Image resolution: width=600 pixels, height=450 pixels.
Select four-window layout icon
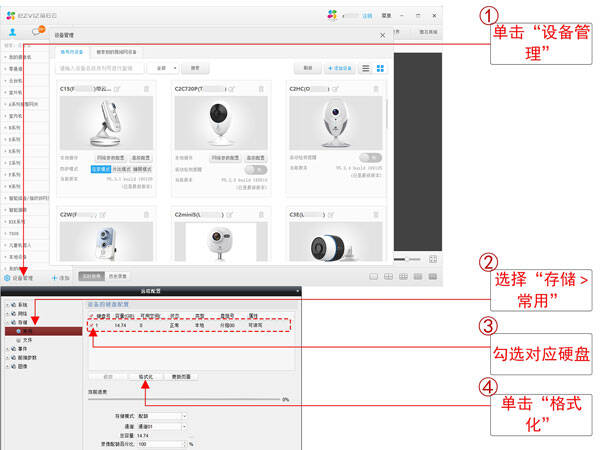pyautogui.click(x=388, y=277)
